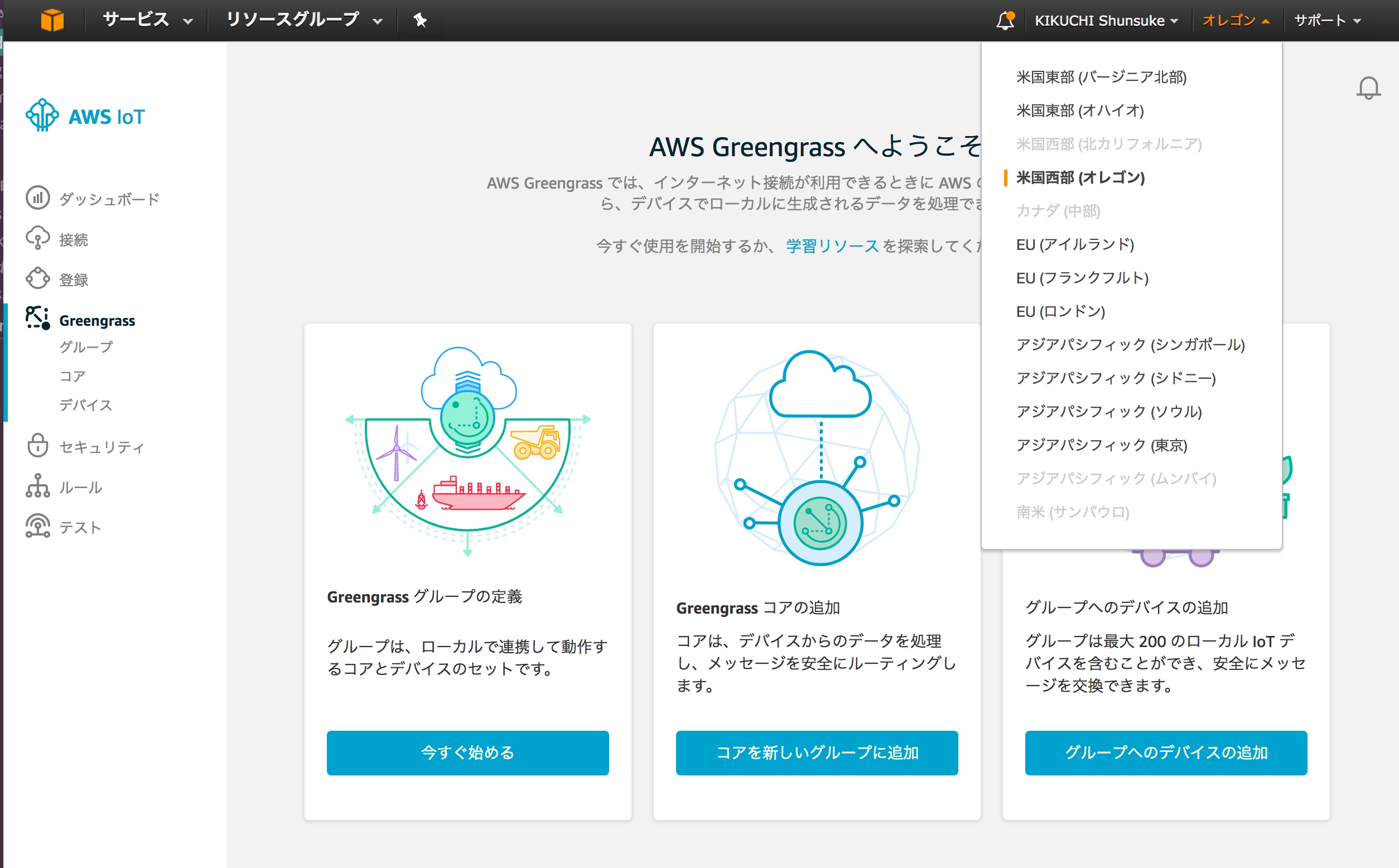Viewport: 1399px width, 868px height.
Task: Select region 米国東部 (オハイオ)
Action: click(1080, 110)
